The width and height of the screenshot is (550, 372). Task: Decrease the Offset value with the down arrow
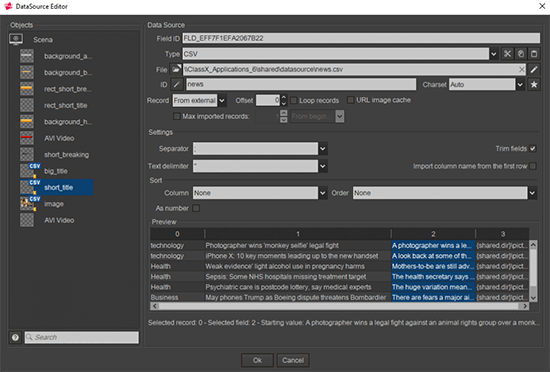(x=284, y=103)
